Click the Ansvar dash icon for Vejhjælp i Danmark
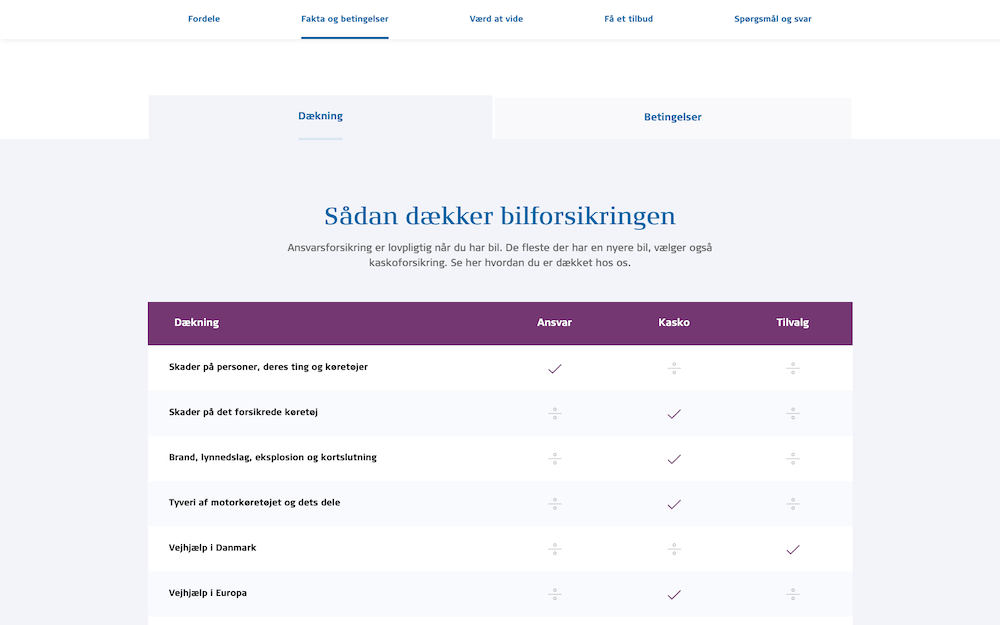 point(555,548)
